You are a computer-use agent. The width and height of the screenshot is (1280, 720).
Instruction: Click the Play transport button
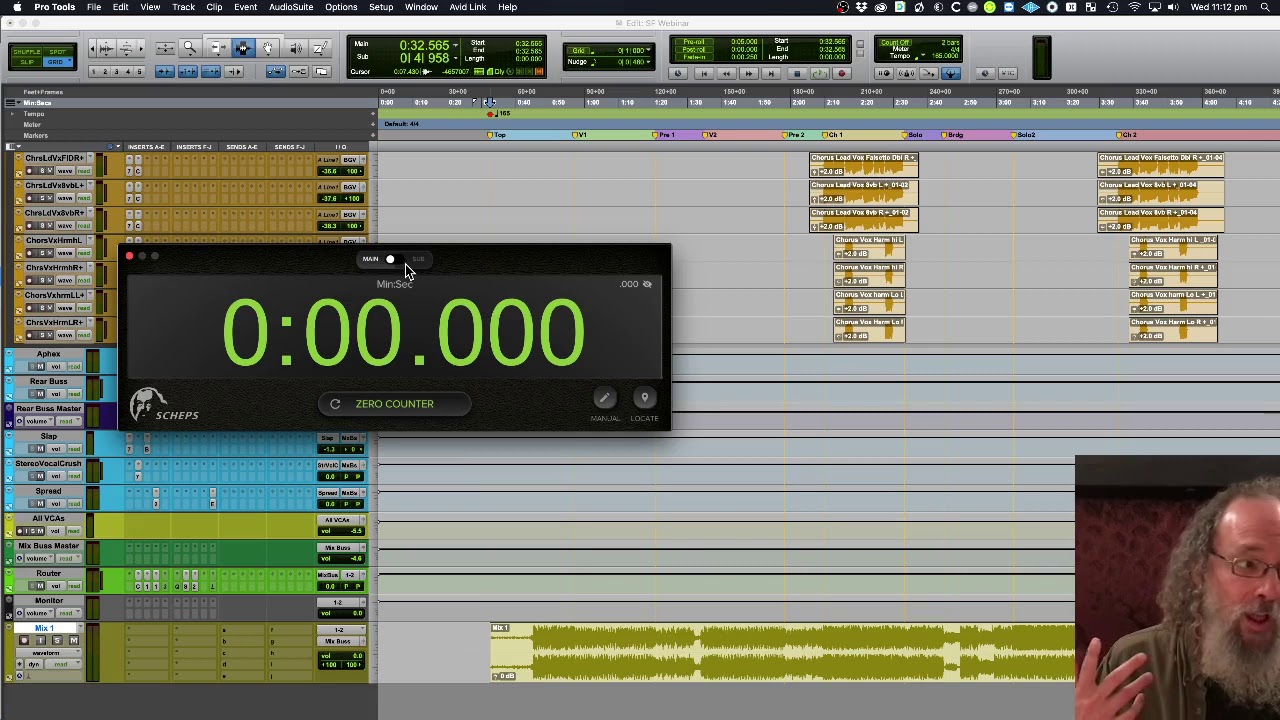click(820, 73)
